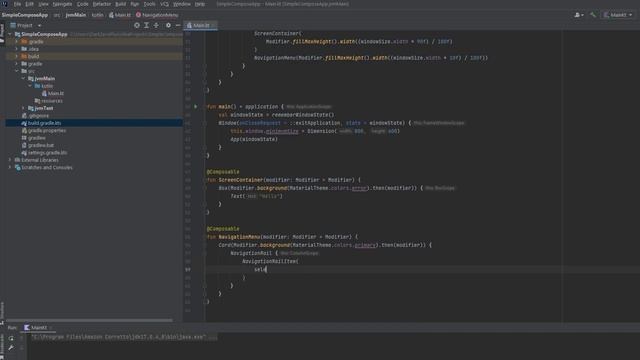Click the Select Opened File locate icon
The width and height of the screenshot is (640, 360).
[x=137, y=25]
